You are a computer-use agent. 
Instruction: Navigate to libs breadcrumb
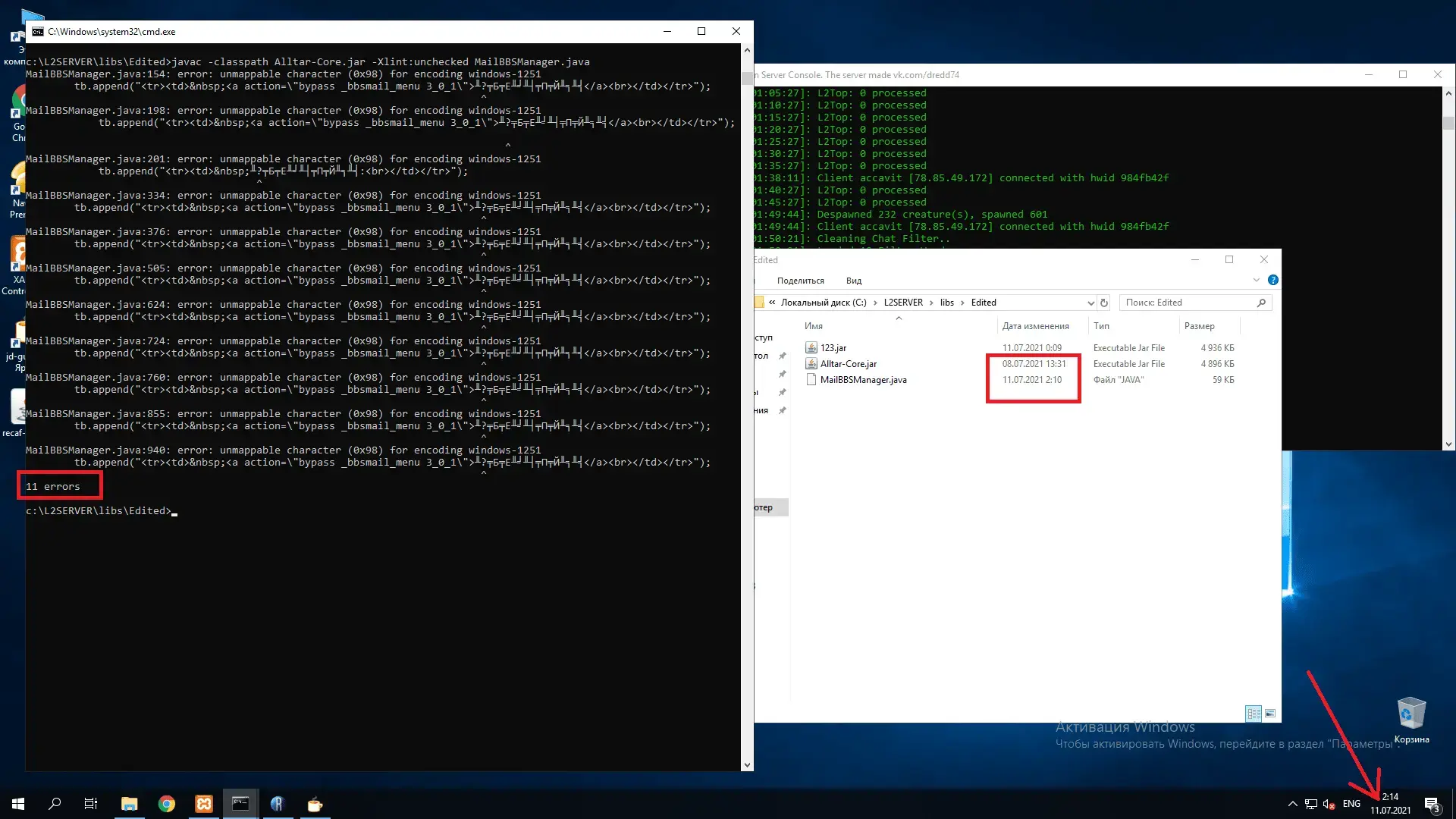(x=947, y=303)
